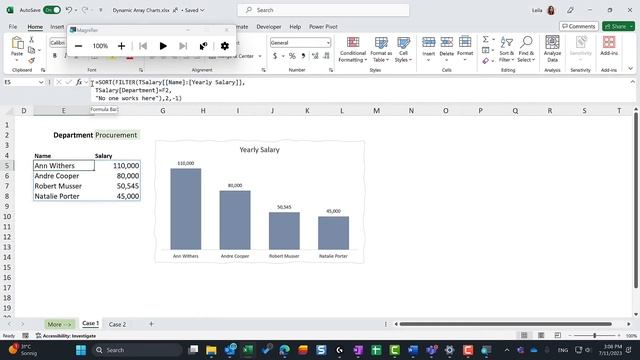
Task: Expand the Name Box dropdown
Action: coord(41,82)
